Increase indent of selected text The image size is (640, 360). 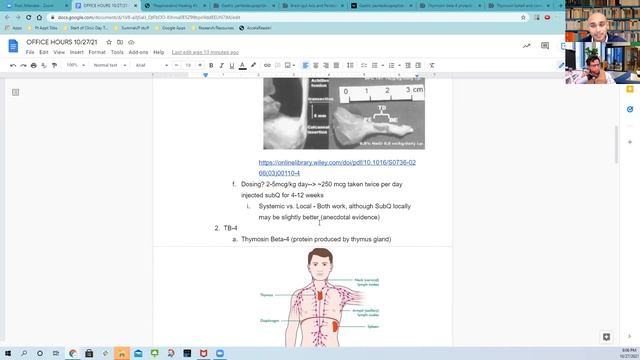(418, 65)
